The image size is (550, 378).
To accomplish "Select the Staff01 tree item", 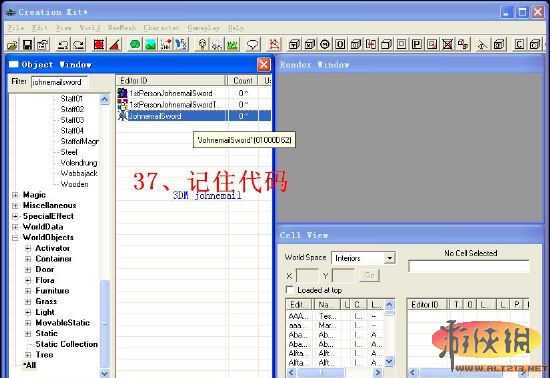I will click(x=72, y=99).
